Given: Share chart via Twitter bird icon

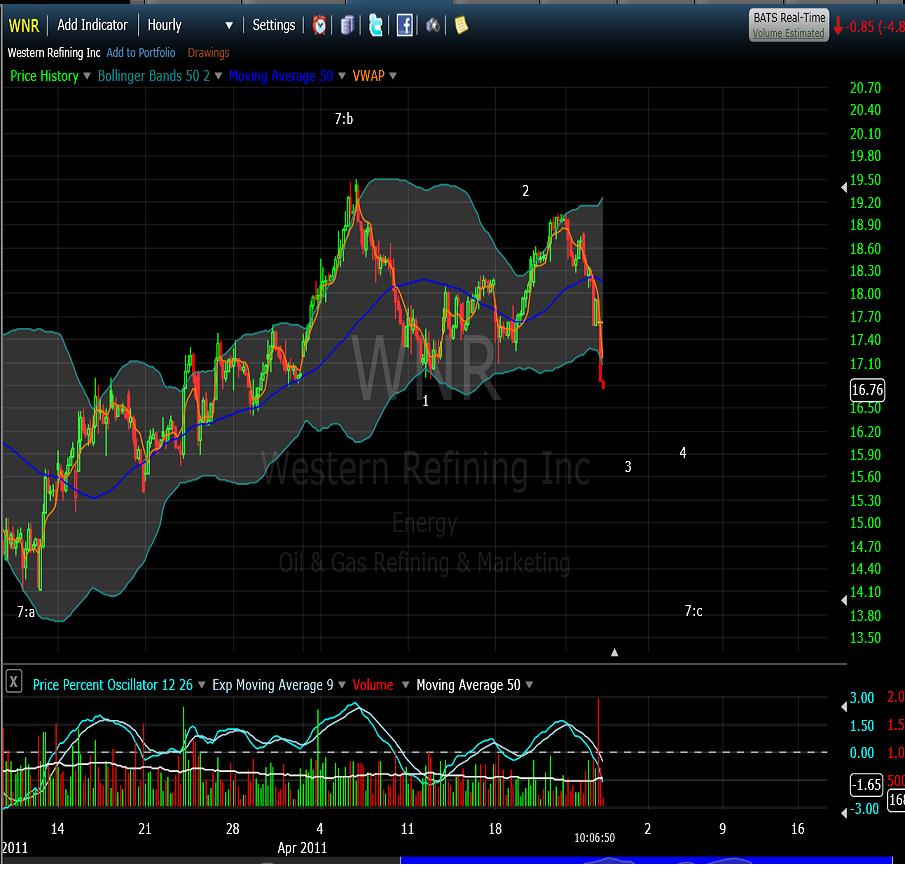Looking at the screenshot, I should coord(375,25).
